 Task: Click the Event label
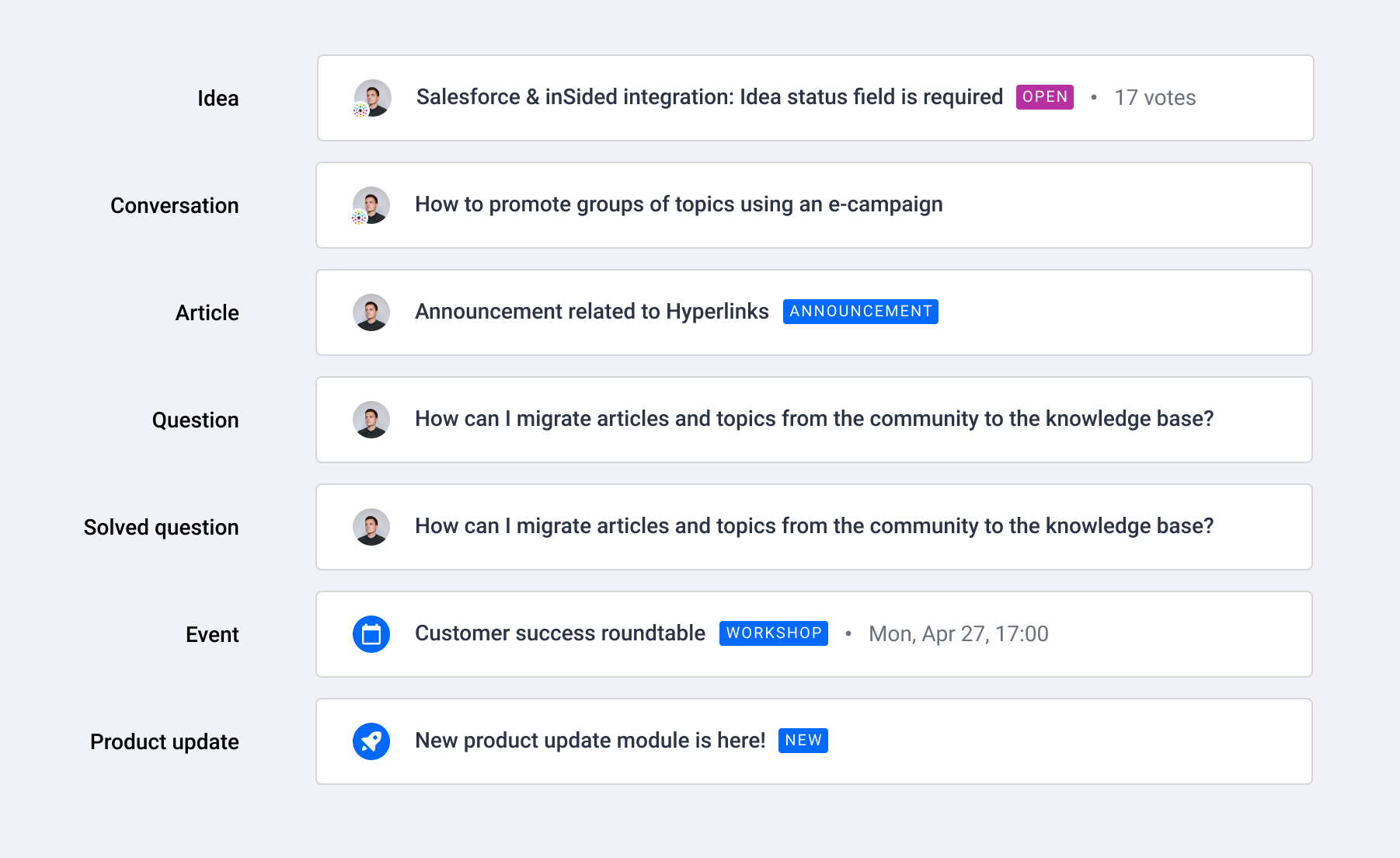212,635
